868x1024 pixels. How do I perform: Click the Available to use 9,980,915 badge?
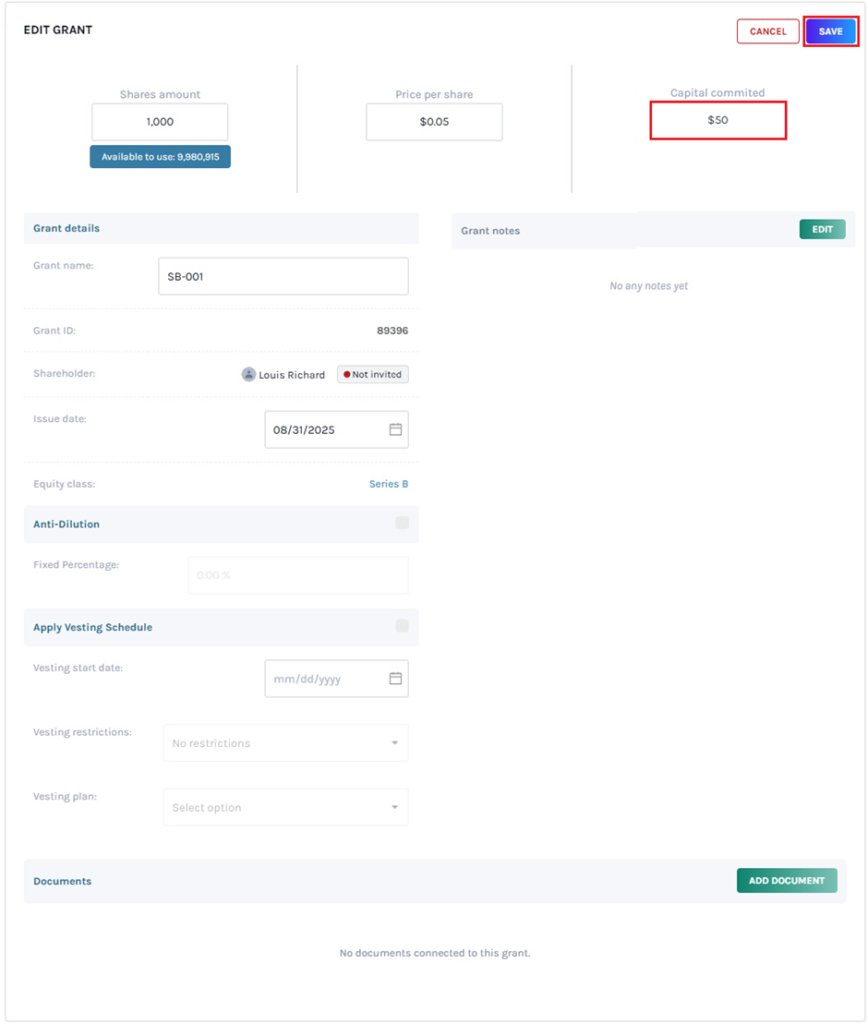click(160, 157)
